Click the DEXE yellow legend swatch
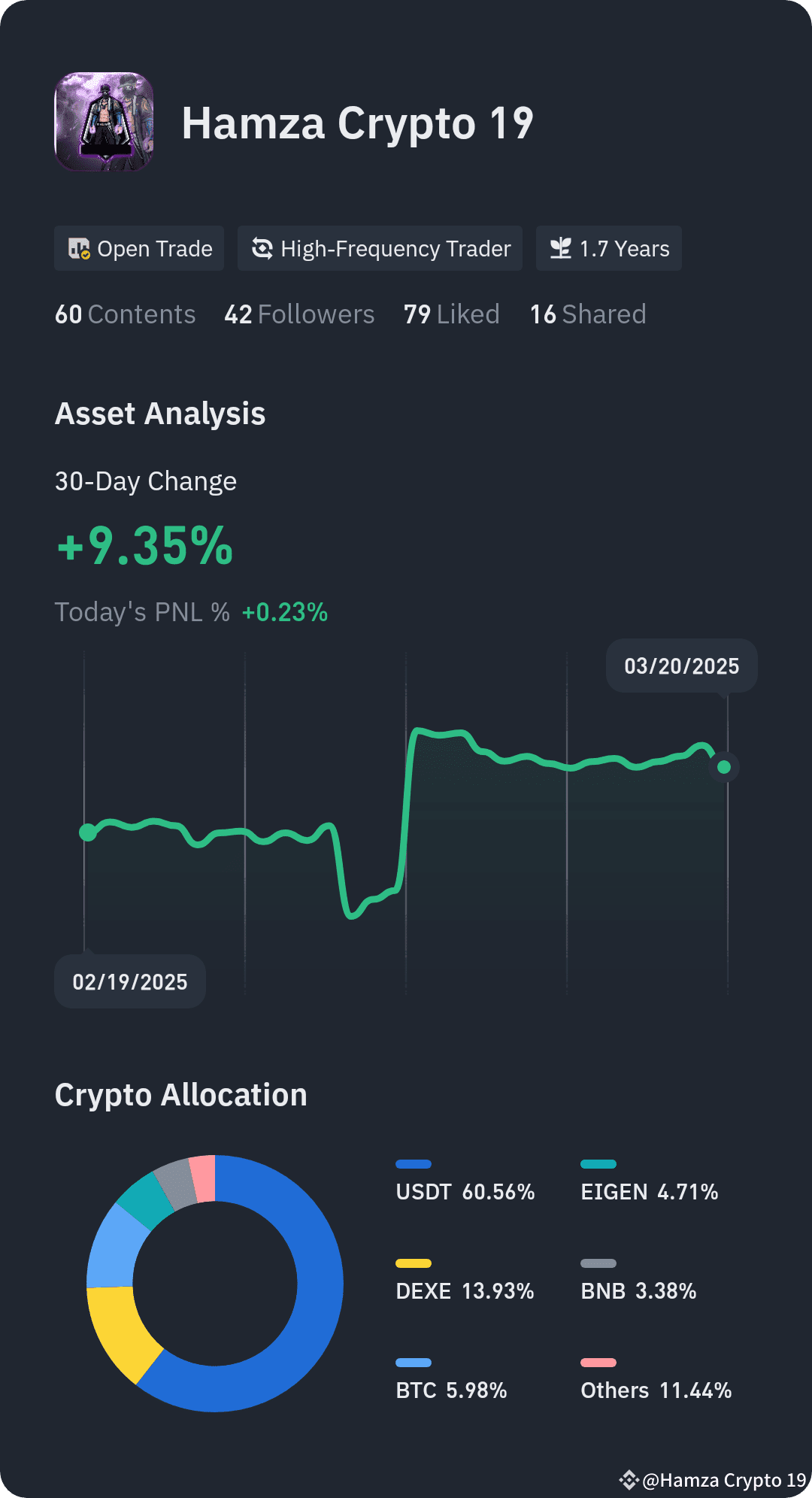 pos(414,1263)
